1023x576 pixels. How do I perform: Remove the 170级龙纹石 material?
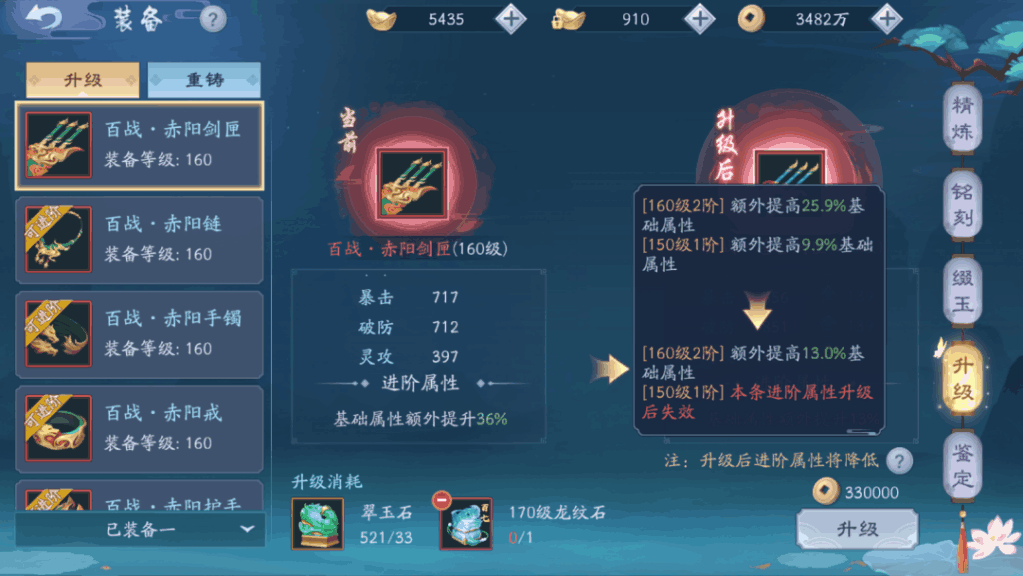click(442, 500)
